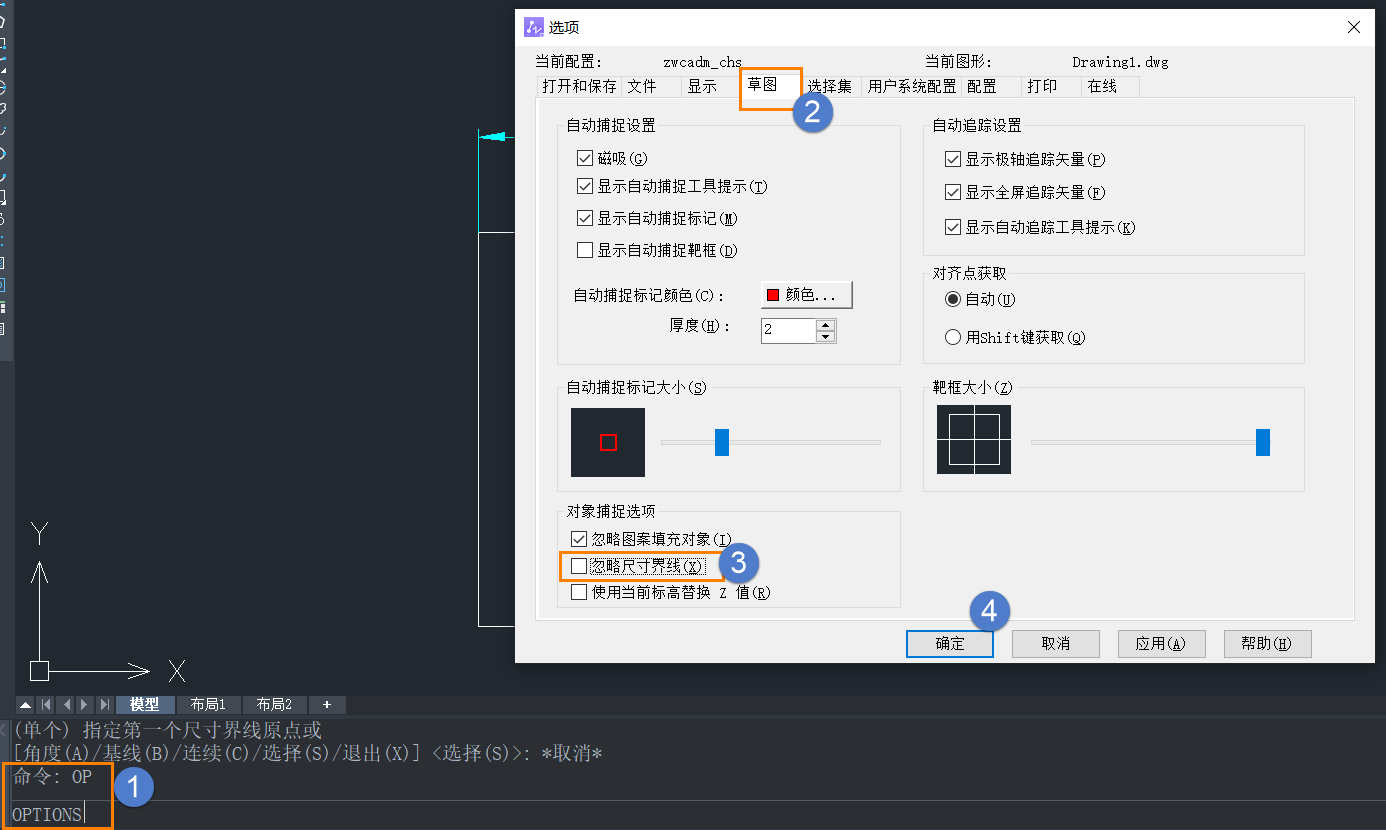This screenshot has width=1386, height=830.
Task: Switch to the 布局1 layout tab
Action: pyautogui.click(x=208, y=705)
